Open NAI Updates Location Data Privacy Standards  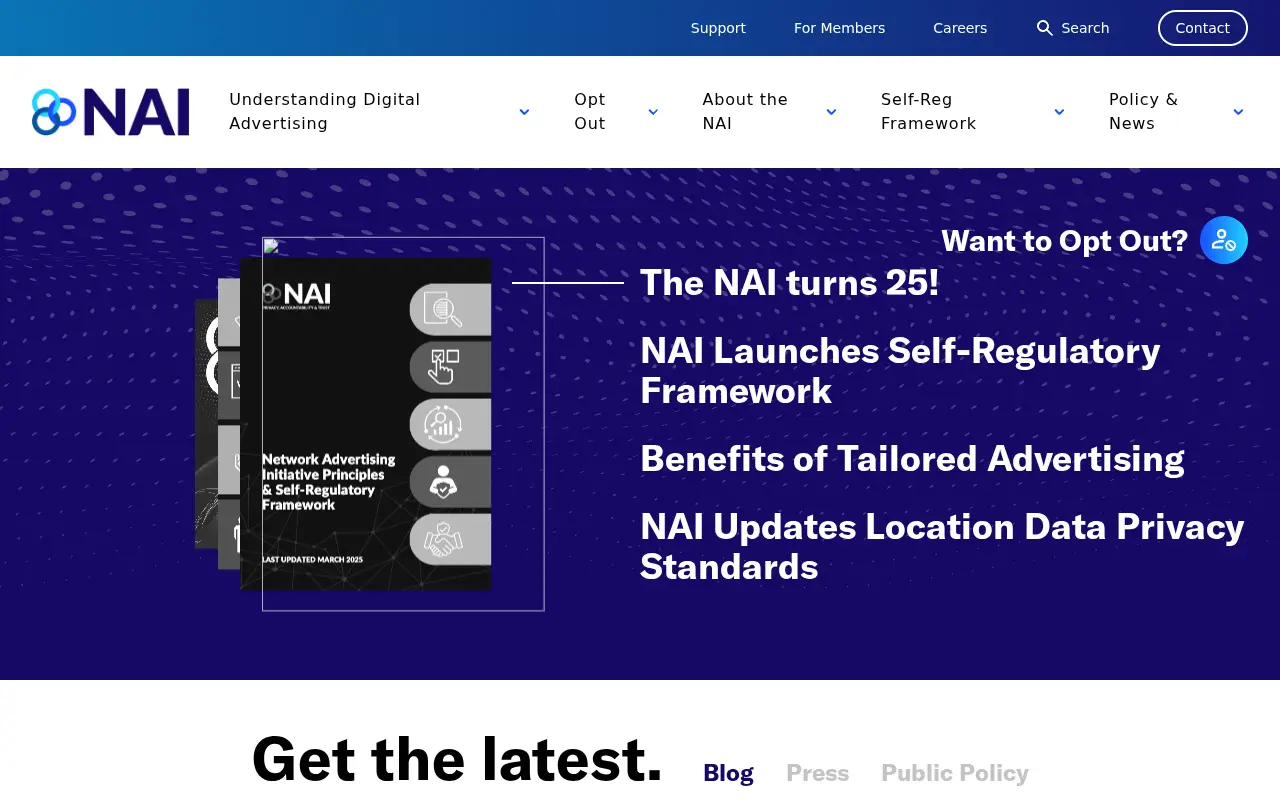tap(942, 546)
